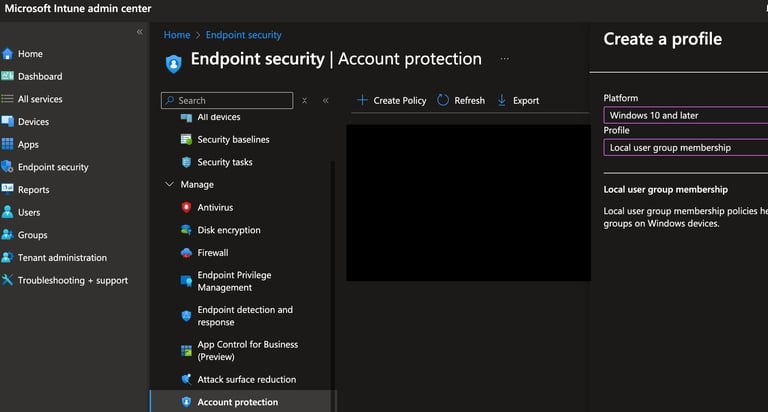Click the Security baselines icon
The height and width of the screenshot is (412, 768).
pos(186,140)
